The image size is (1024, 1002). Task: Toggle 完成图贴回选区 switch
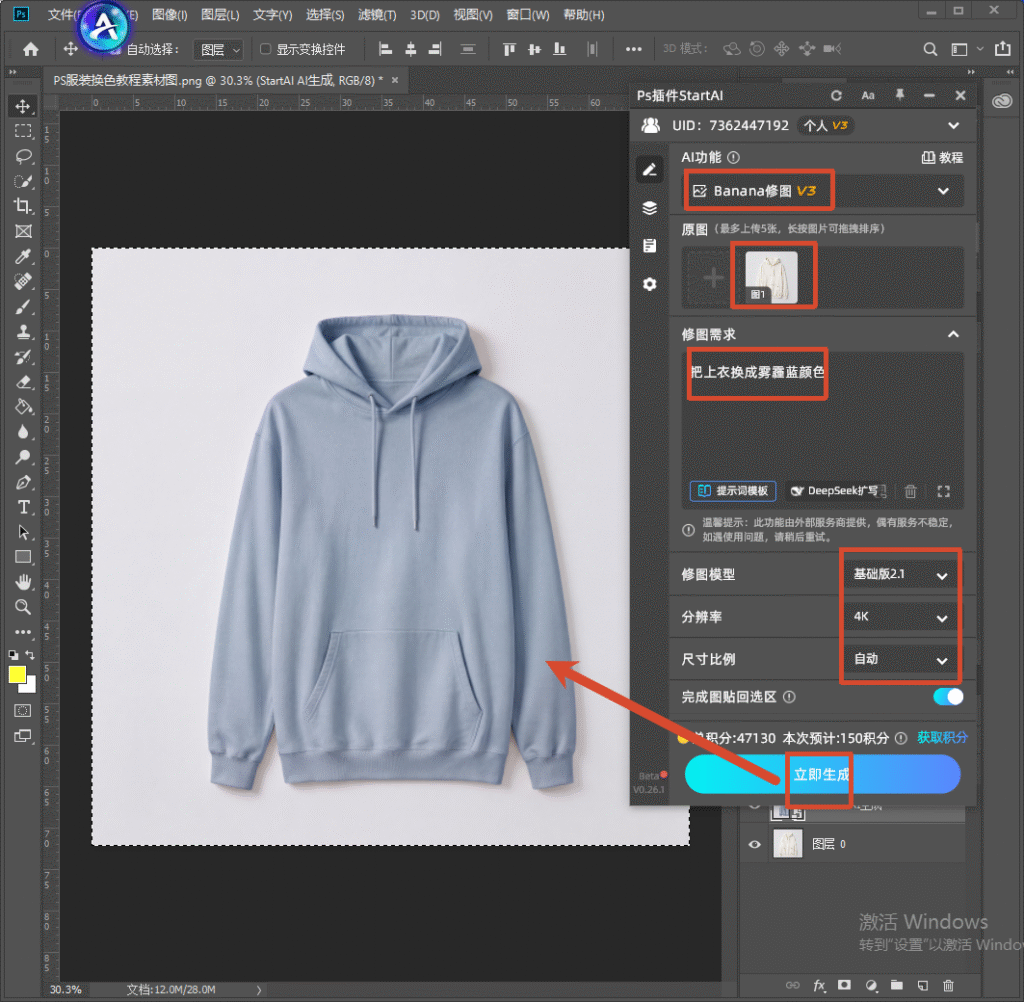click(x=948, y=696)
